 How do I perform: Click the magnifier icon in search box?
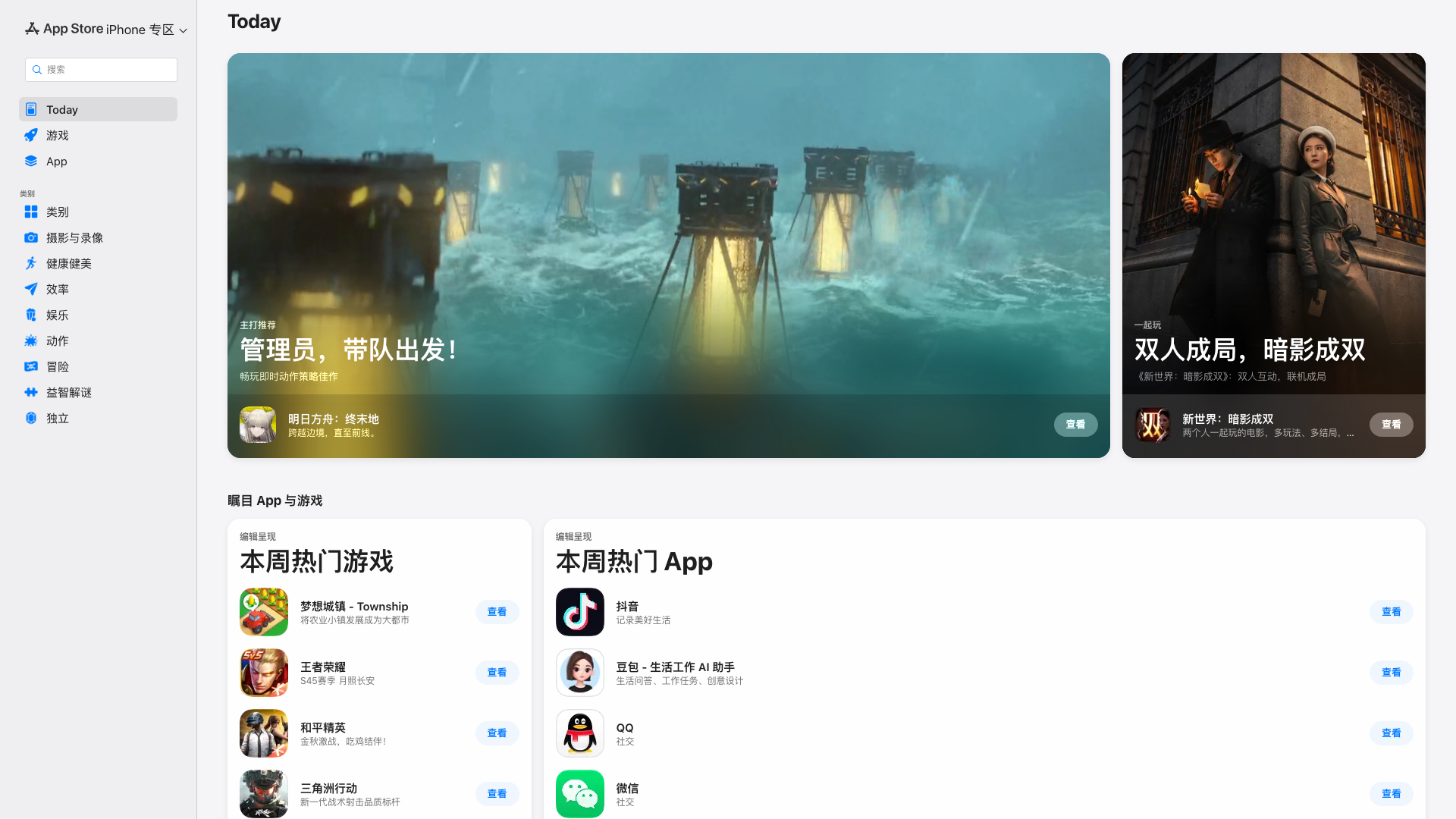pos(37,70)
